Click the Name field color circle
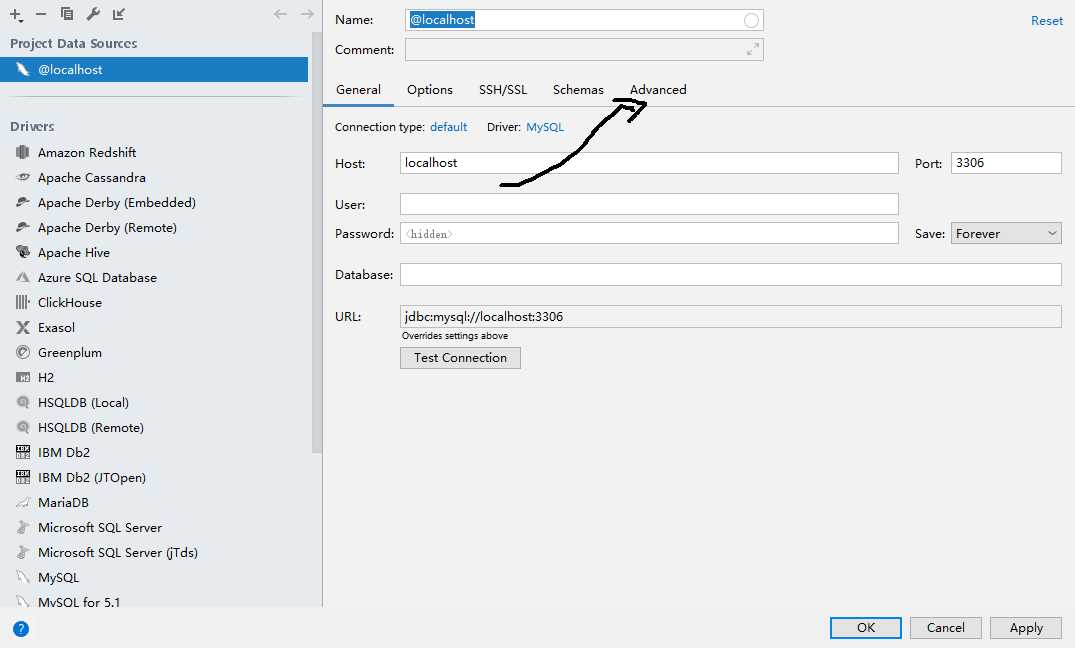Viewport: 1075px width, 648px height. point(751,21)
